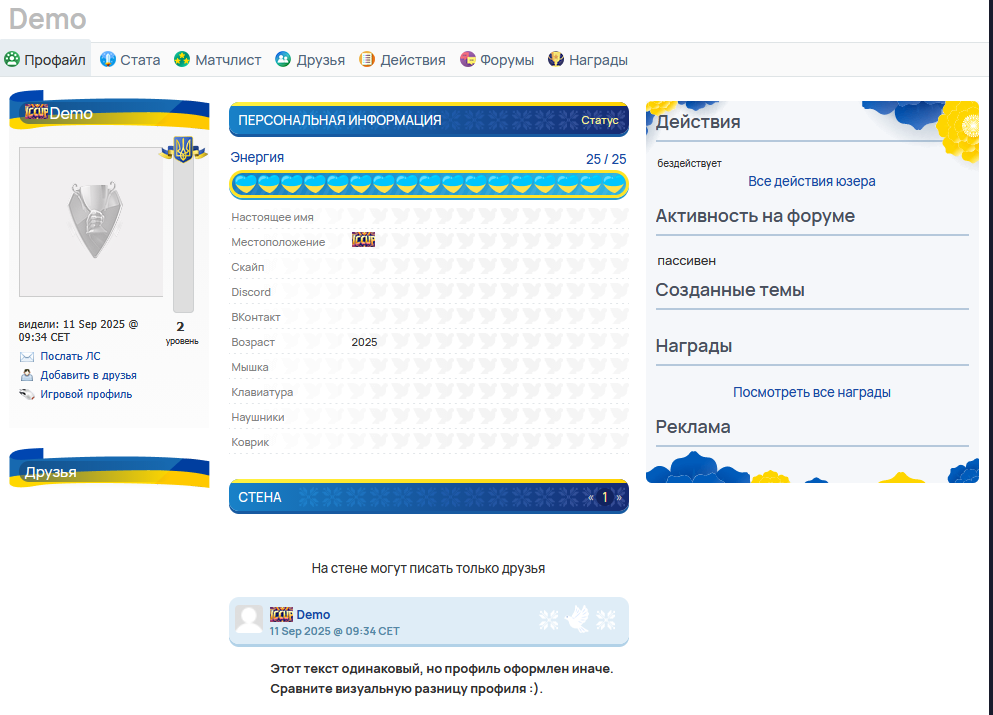Click the Форумы icon
This screenshot has width=993, height=715.
coord(467,60)
